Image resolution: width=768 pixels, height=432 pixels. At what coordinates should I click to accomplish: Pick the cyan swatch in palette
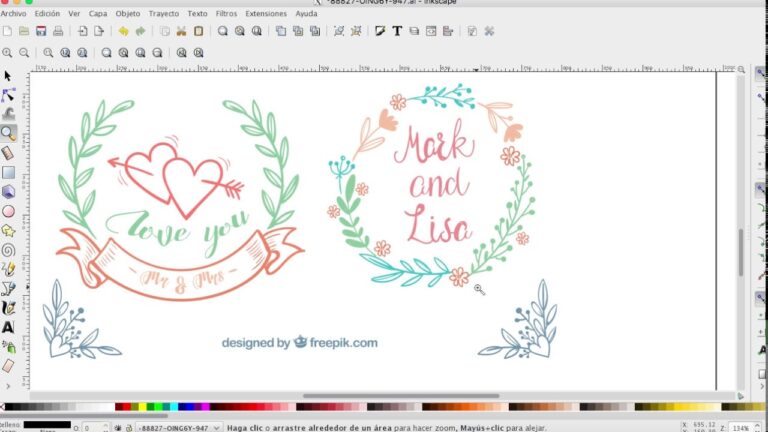click(174, 407)
